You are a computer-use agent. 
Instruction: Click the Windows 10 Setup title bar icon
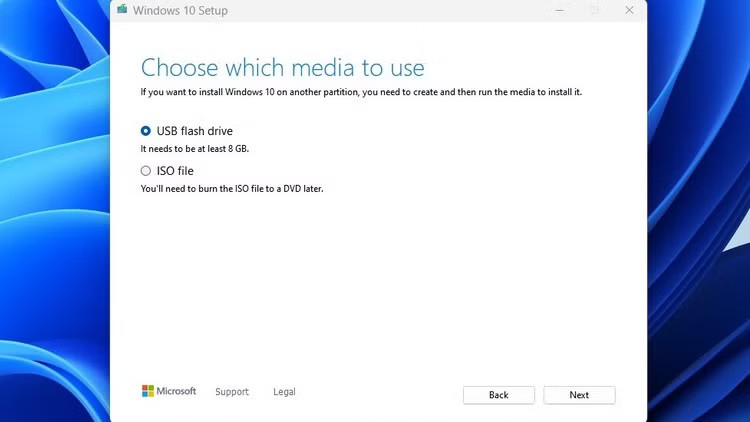click(121, 10)
